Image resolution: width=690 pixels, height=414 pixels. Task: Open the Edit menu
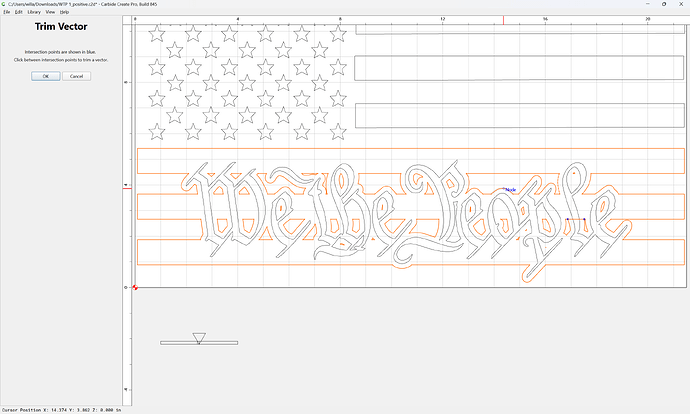click(18, 12)
